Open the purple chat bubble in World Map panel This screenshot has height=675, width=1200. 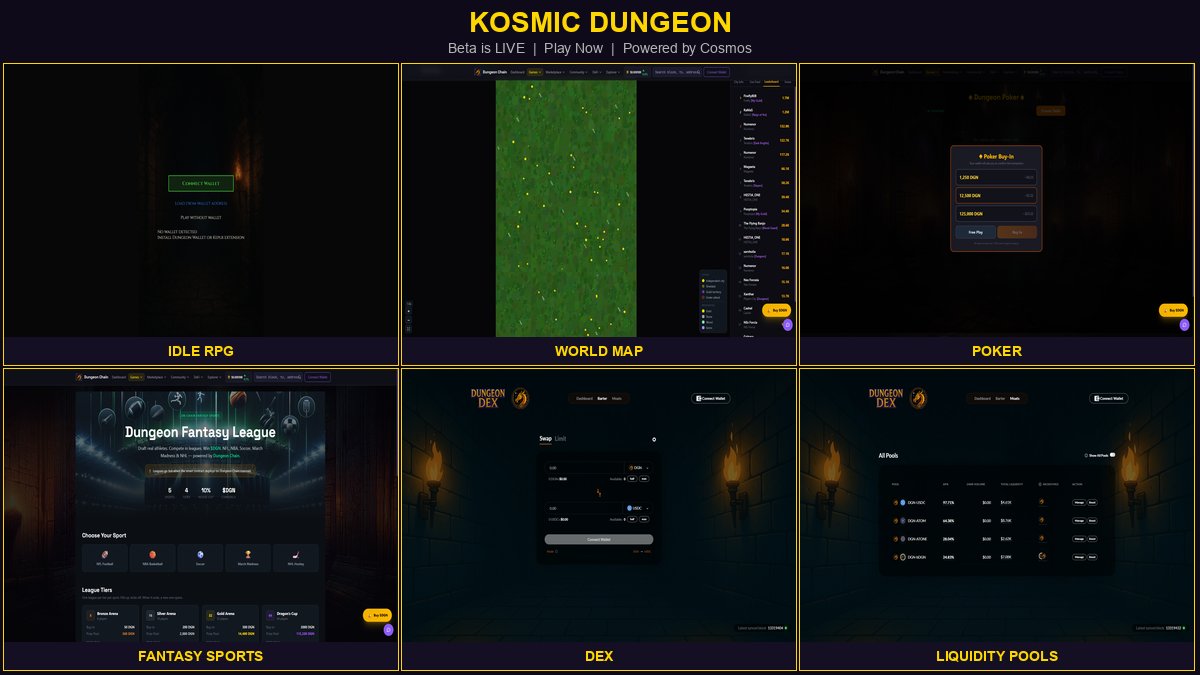click(788, 325)
